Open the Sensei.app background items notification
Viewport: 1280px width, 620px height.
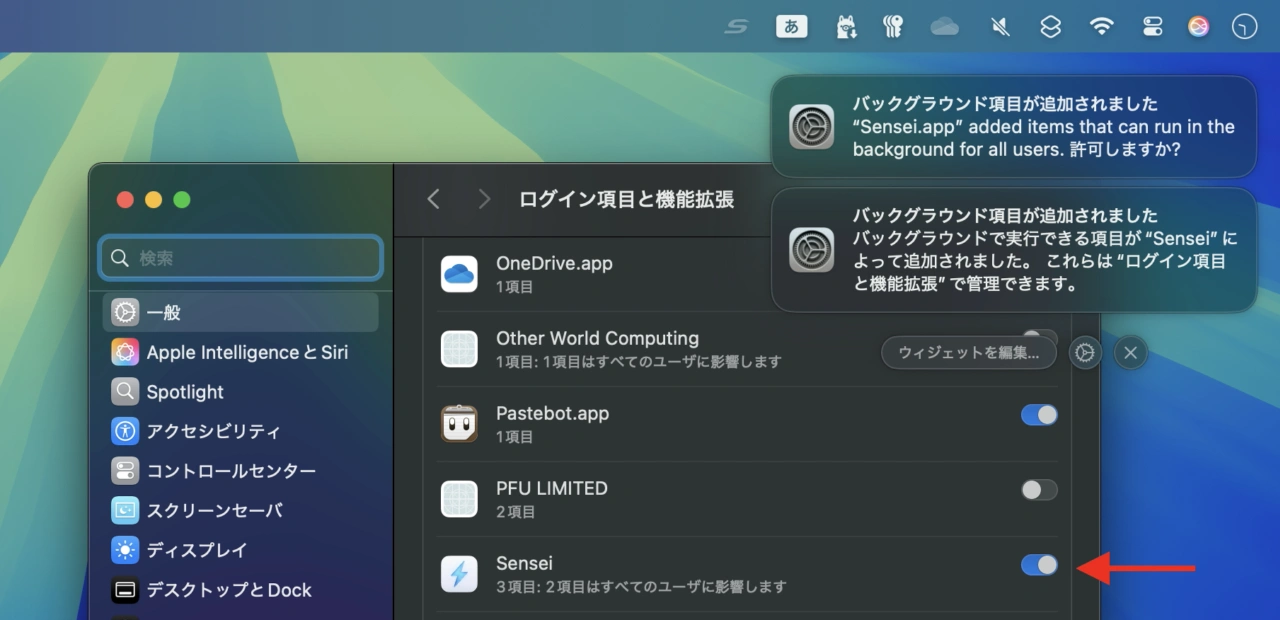pyautogui.click(x=1013, y=127)
